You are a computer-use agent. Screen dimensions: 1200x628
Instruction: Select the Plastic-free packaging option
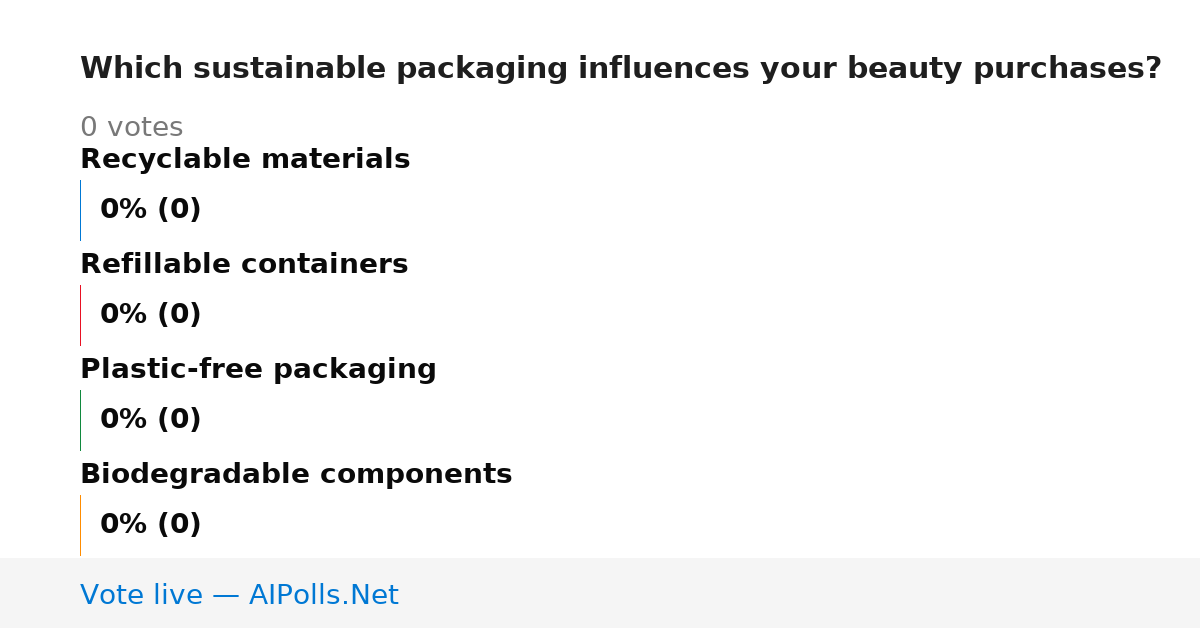click(258, 370)
